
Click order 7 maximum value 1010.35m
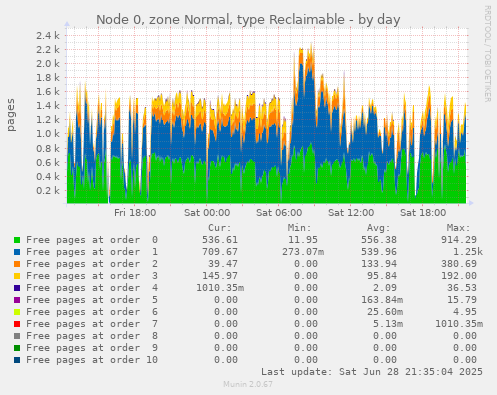[x=459, y=324]
